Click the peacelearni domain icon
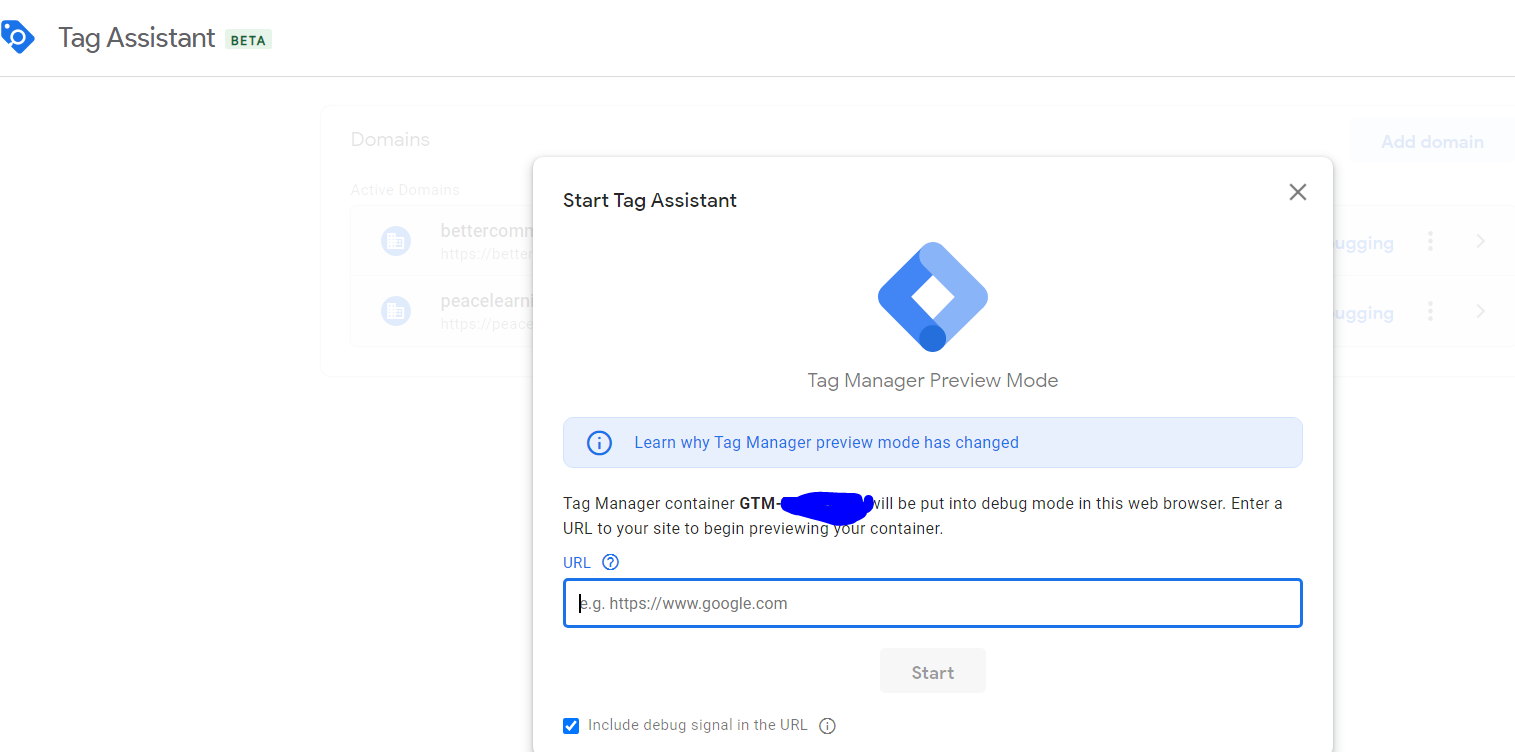 pos(396,311)
